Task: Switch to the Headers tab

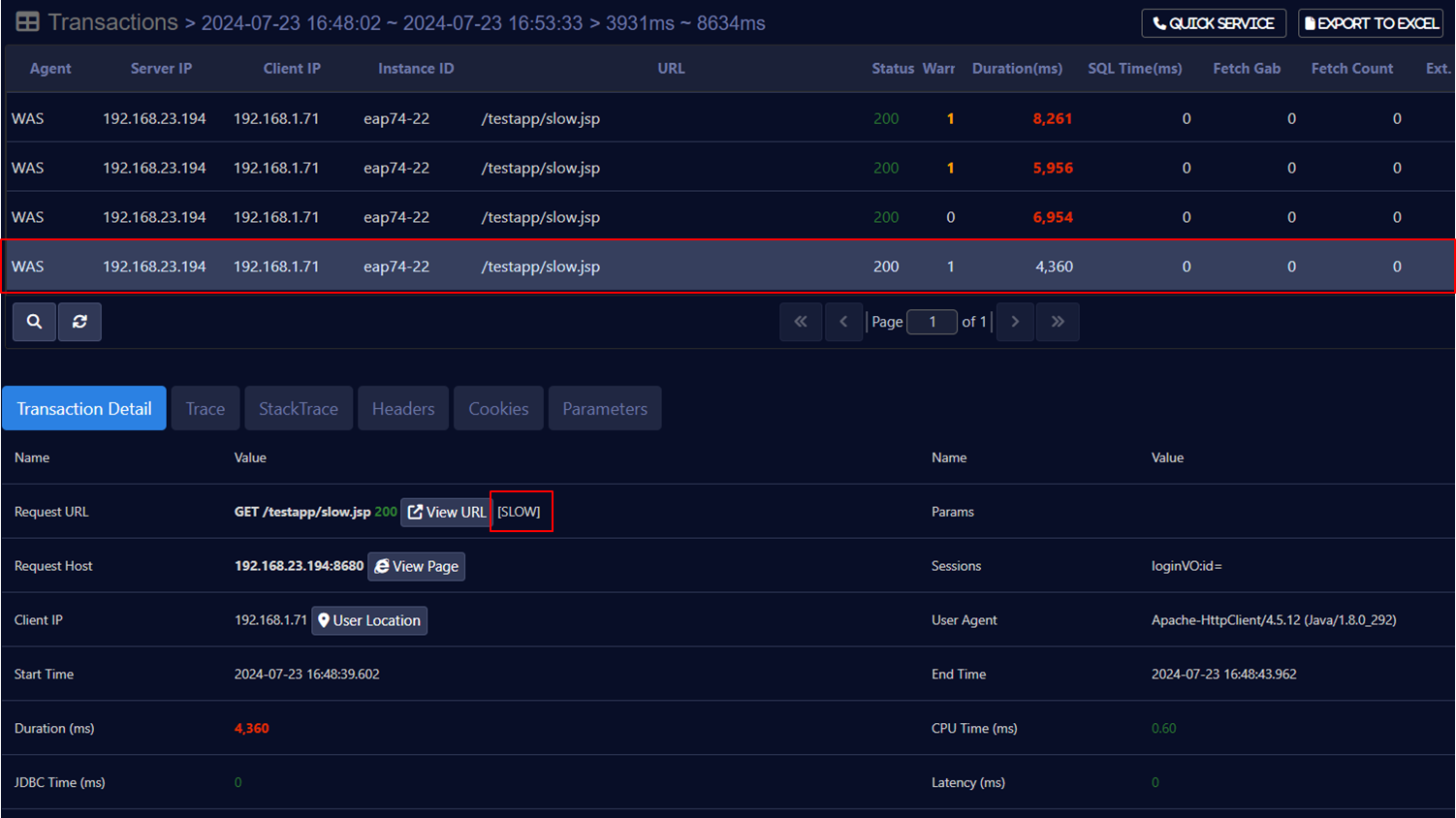Action: (403, 409)
